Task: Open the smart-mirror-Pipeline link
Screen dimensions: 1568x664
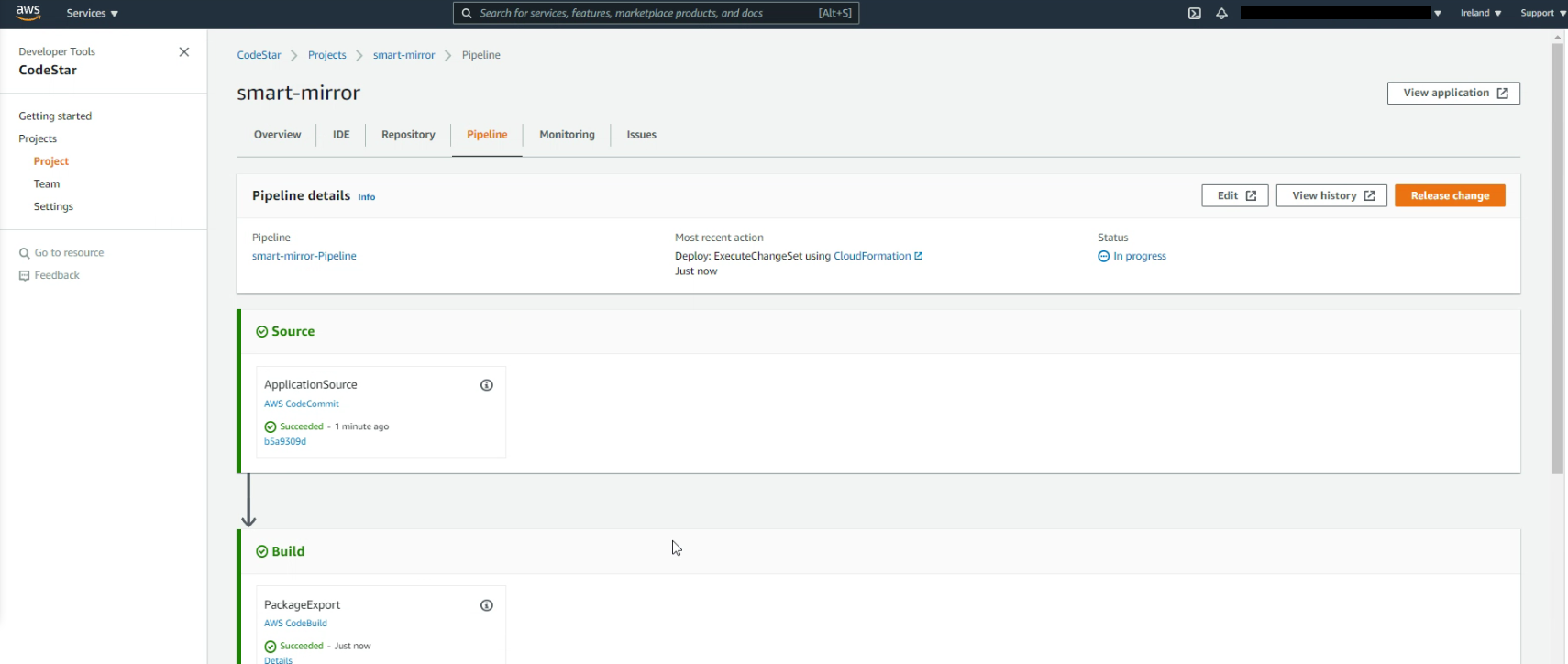Action: pos(304,256)
